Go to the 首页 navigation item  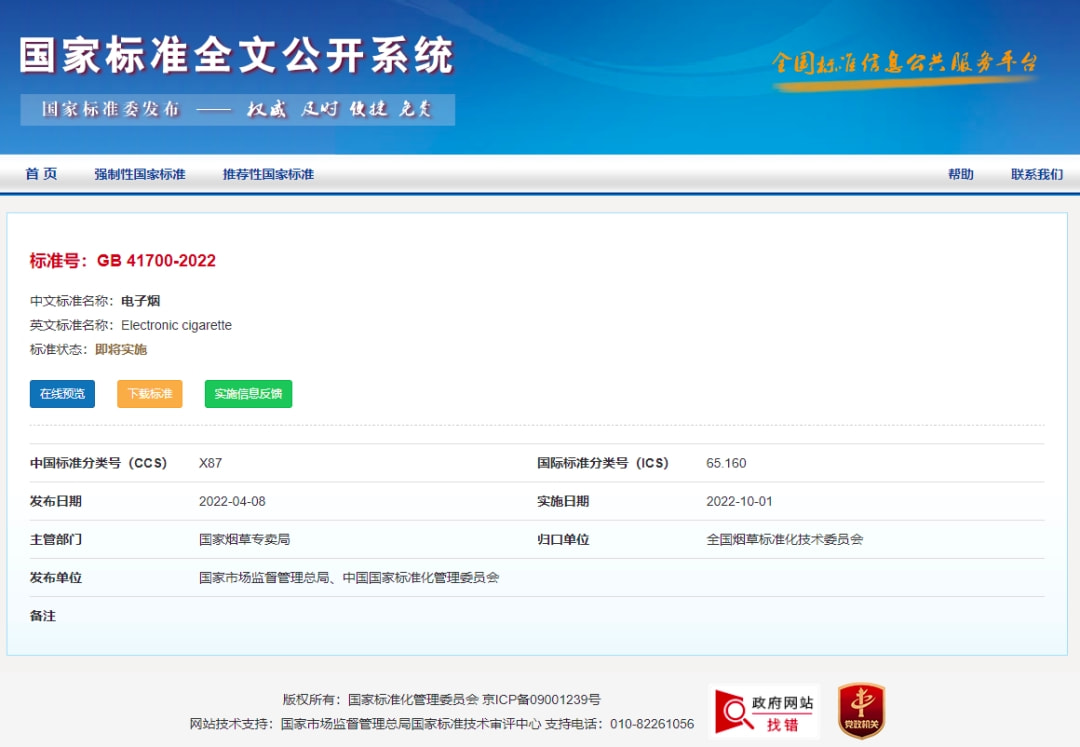(42, 174)
